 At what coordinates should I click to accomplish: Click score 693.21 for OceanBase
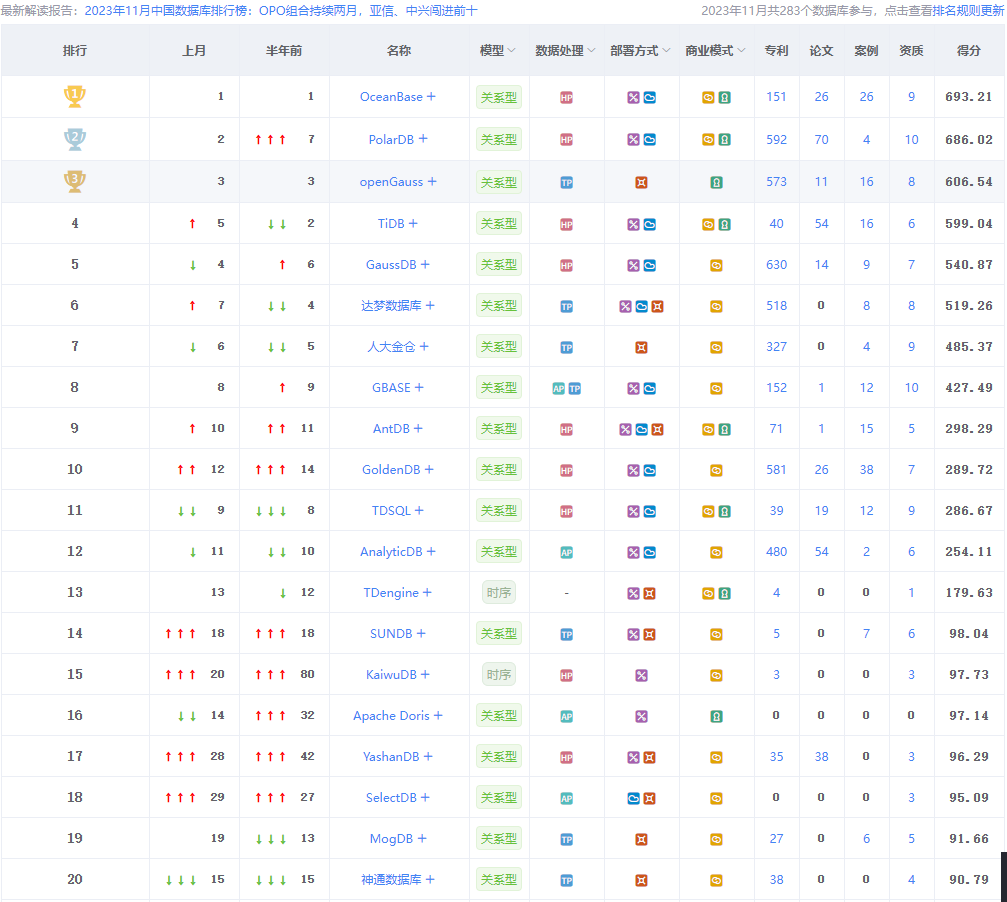[968, 97]
